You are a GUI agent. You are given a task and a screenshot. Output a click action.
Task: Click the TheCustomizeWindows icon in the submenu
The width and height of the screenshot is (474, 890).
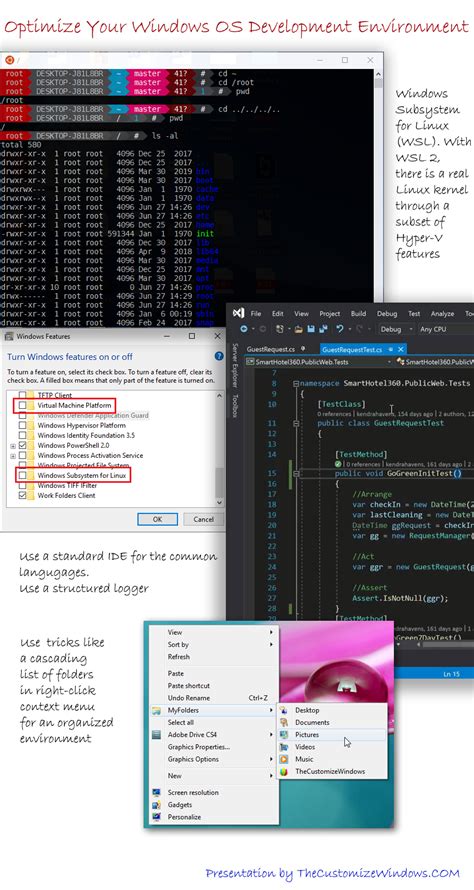[284, 771]
